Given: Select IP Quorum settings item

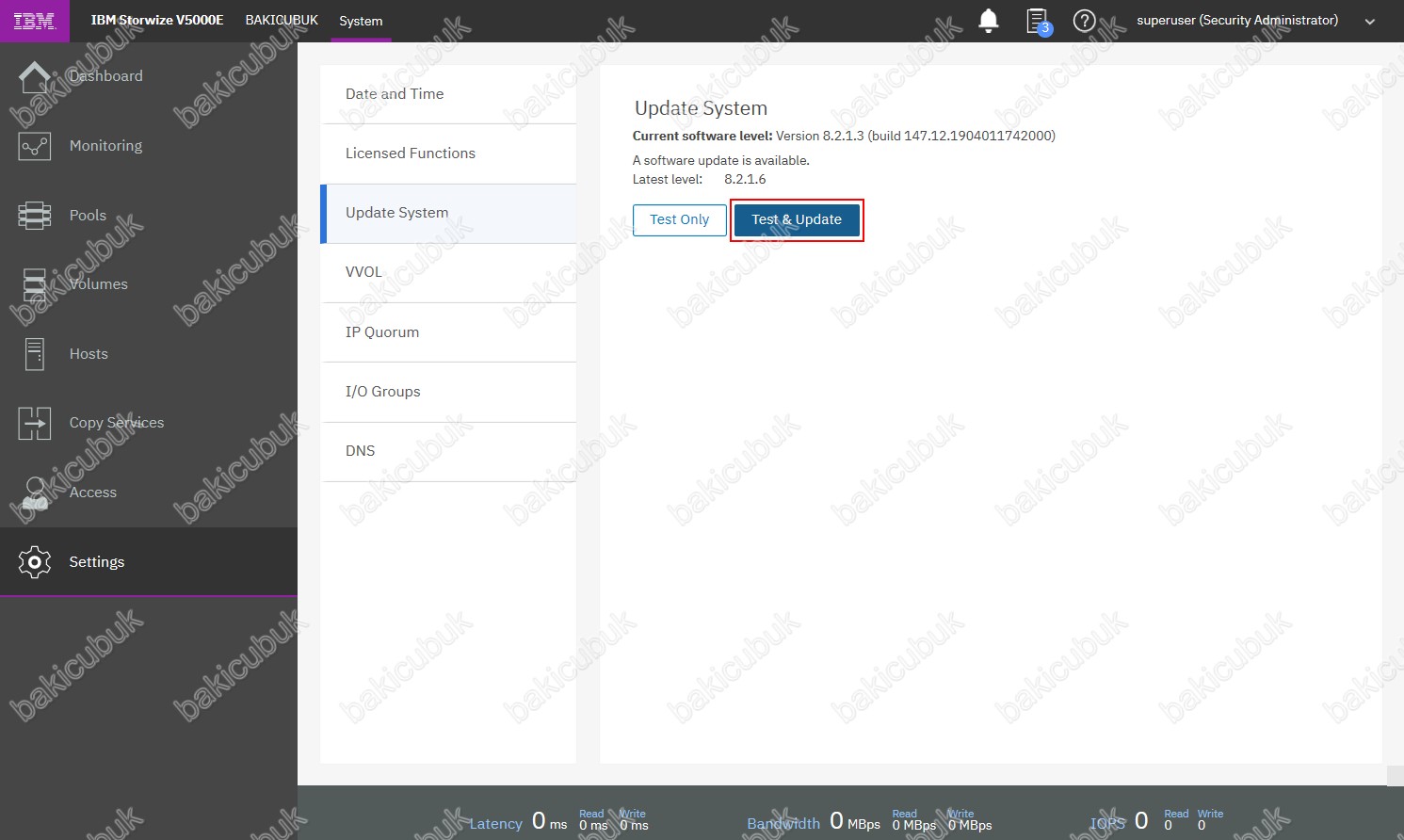Looking at the screenshot, I should pos(448,332).
